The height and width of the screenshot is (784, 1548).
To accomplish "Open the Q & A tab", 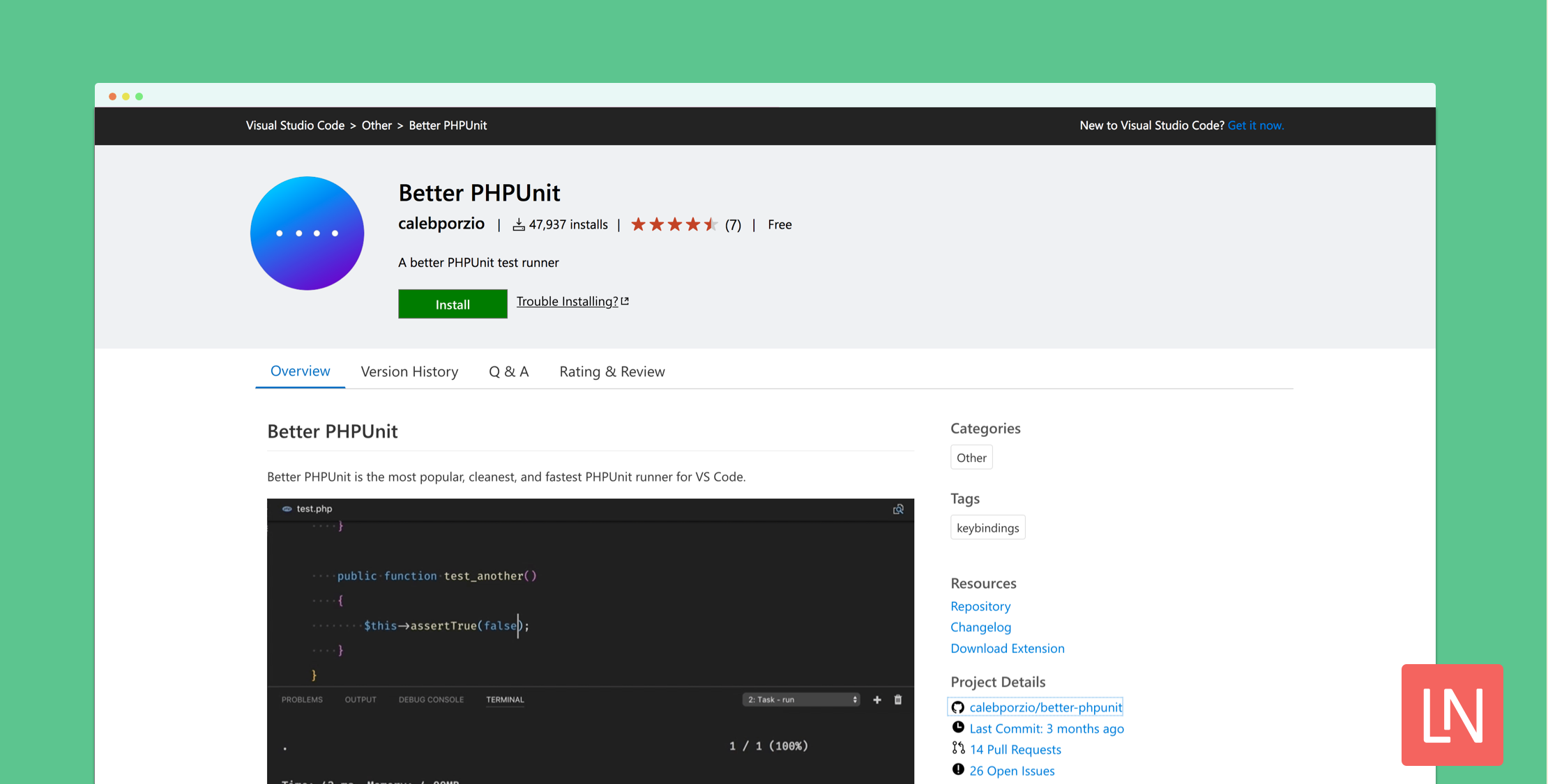I will [x=508, y=371].
